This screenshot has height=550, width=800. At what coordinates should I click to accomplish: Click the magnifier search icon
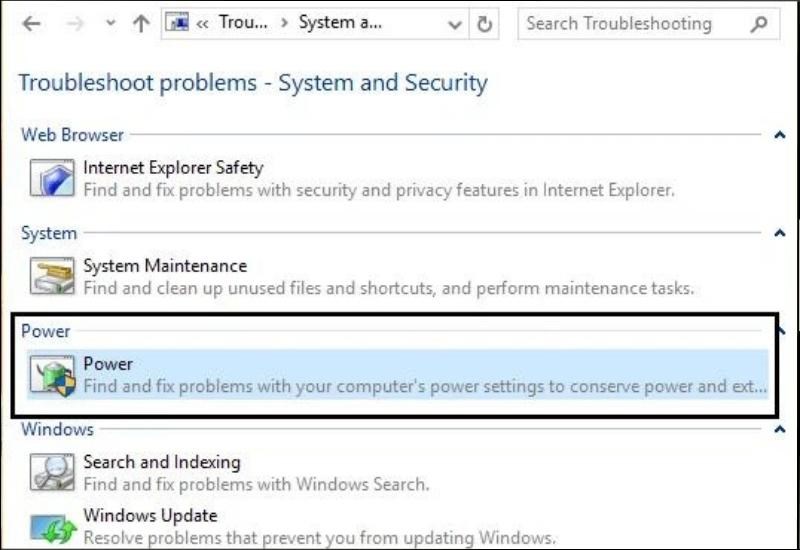click(x=759, y=23)
